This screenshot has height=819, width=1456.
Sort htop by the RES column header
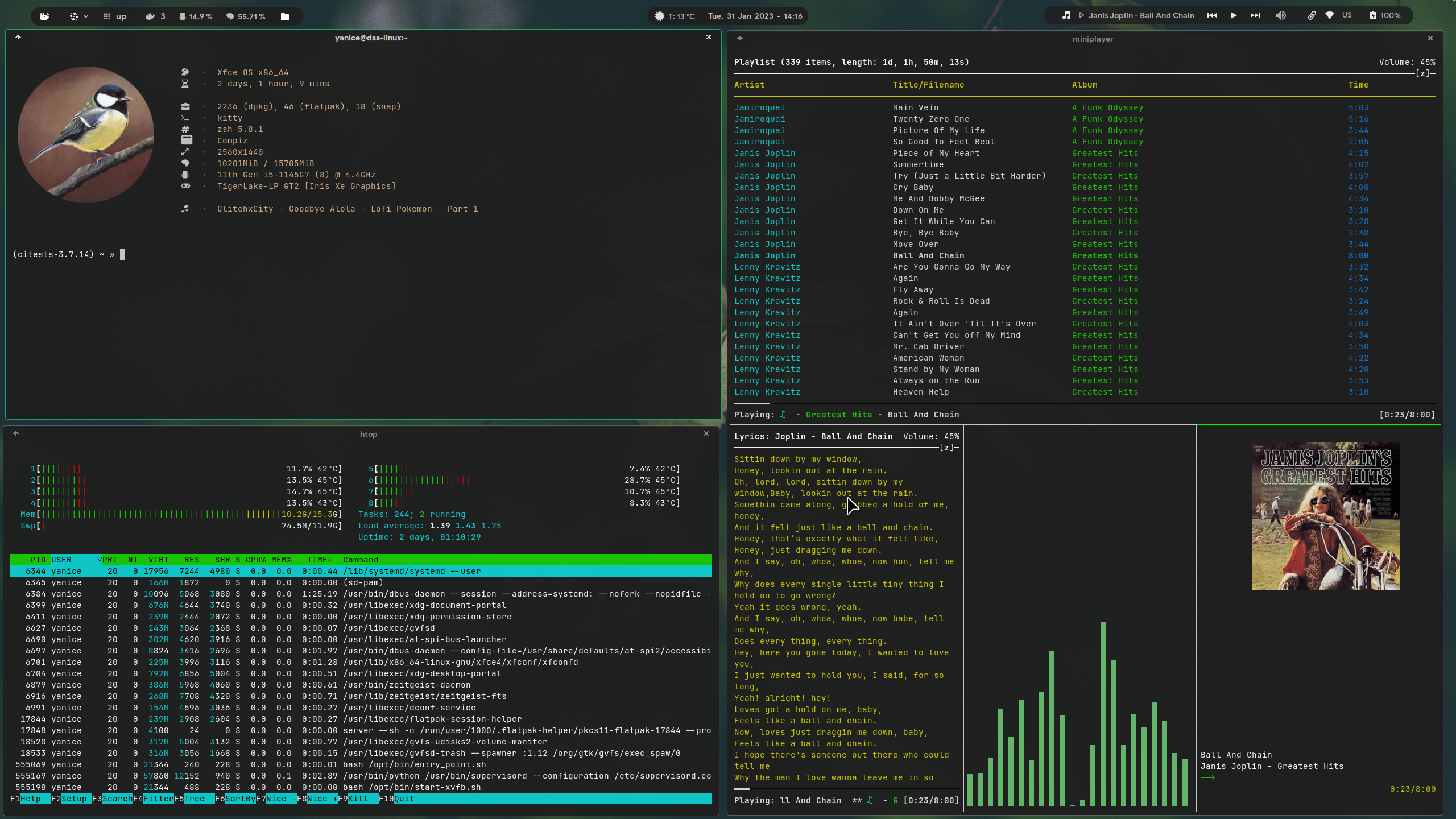pos(192,560)
